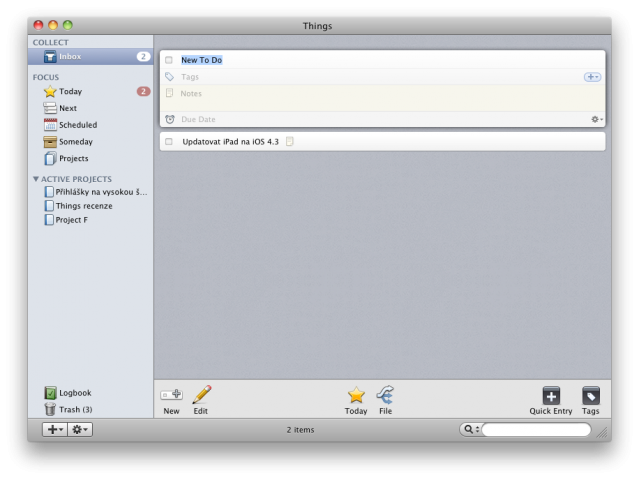Open the plus dropdown in bottom bar

pos(55,429)
